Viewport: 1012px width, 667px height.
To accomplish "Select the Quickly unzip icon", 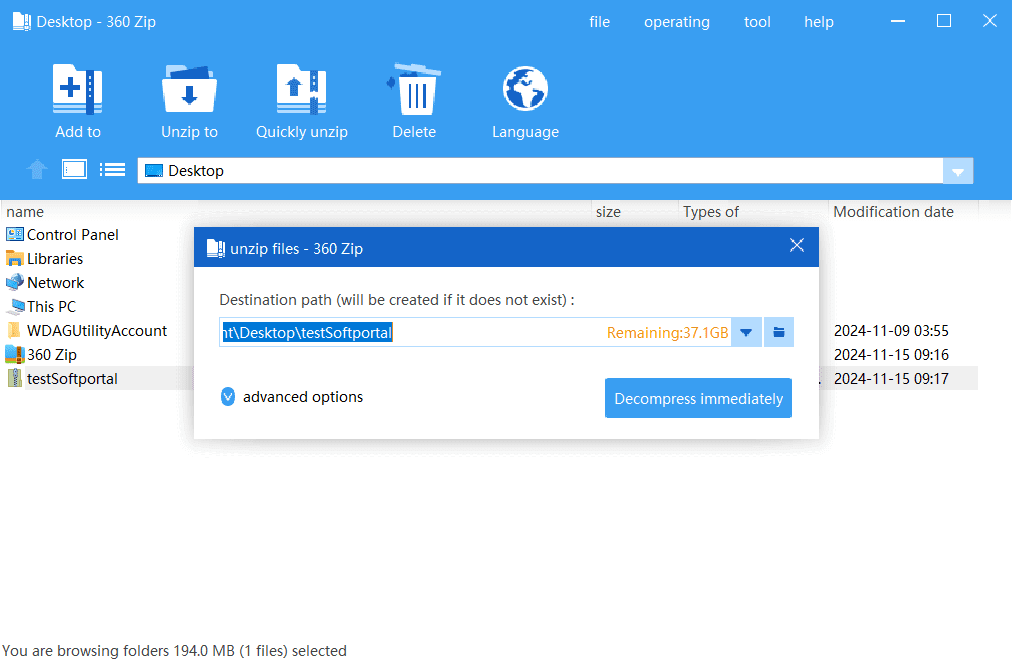I will [301, 89].
